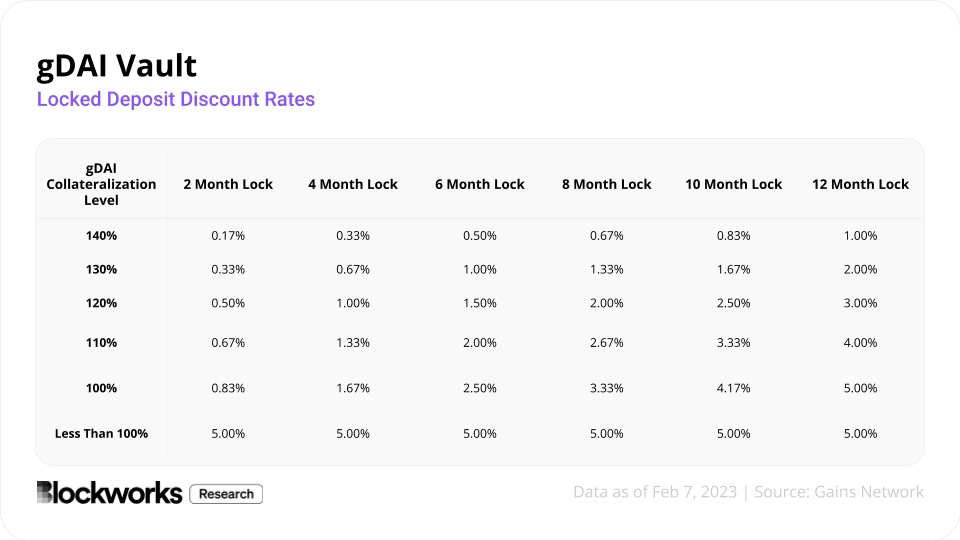
Task: Click the Locked Deposit Discount Rates subtitle
Action: 176,99
